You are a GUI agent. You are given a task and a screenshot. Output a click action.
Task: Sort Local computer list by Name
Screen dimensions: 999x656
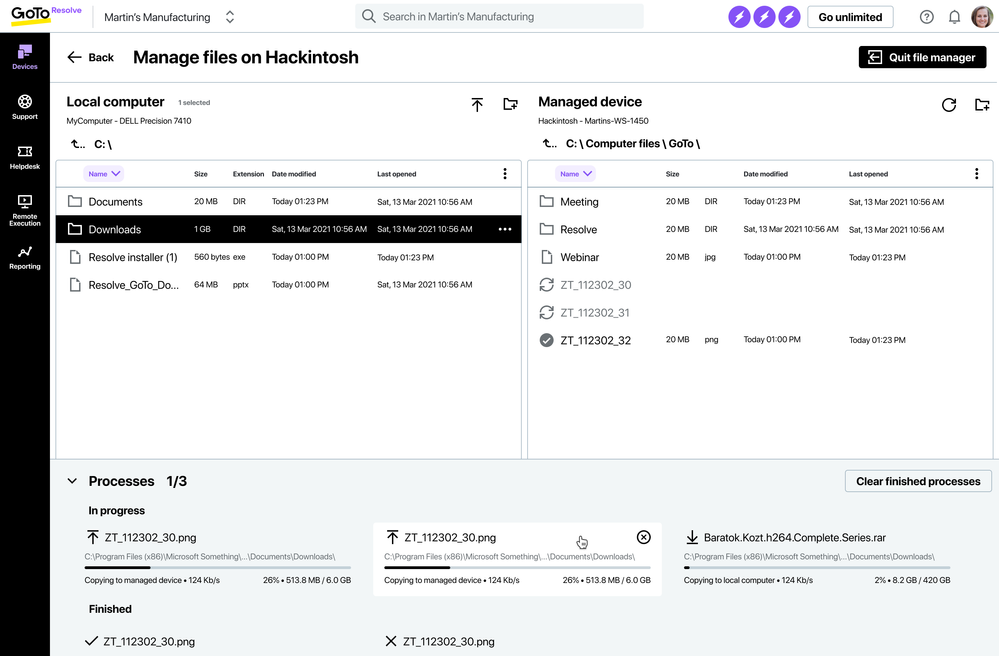tap(103, 173)
